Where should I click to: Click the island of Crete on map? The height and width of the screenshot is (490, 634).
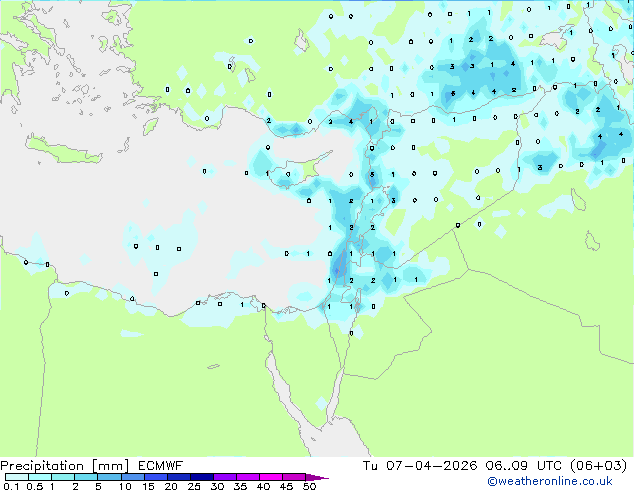63,150
